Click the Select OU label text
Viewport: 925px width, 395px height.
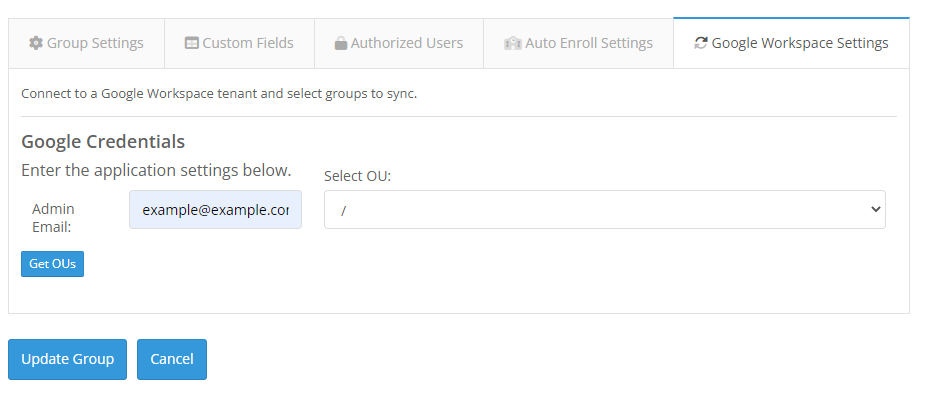point(357,176)
